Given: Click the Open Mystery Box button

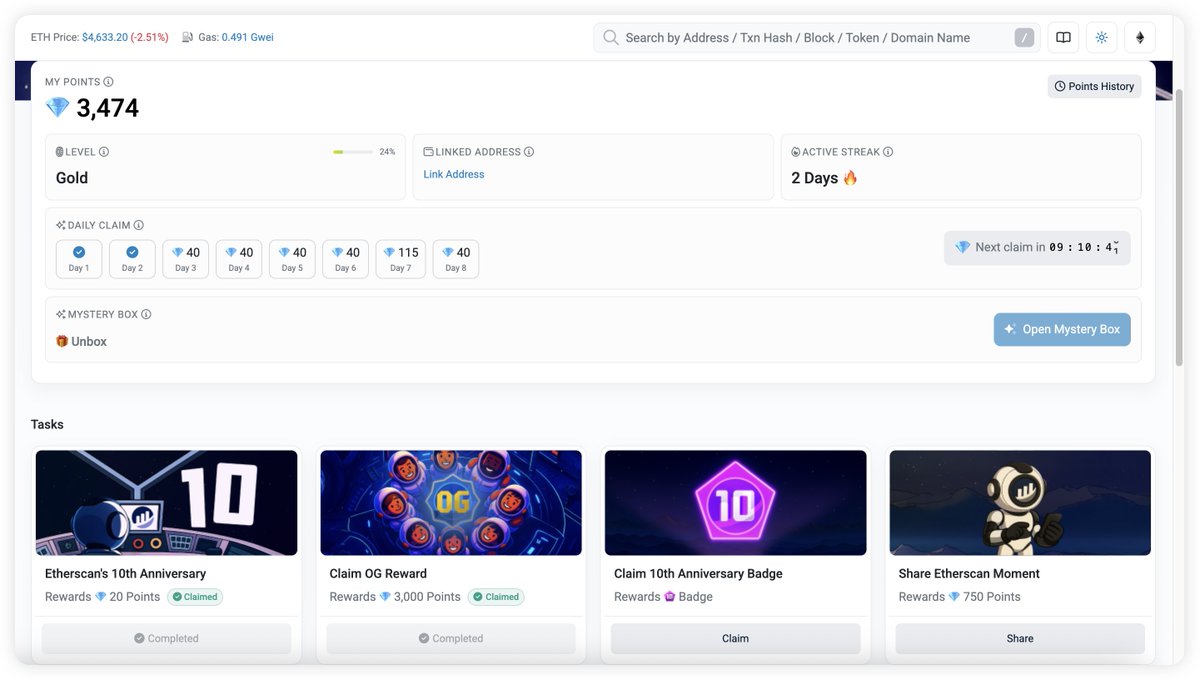Looking at the screenshot, I should coord(1062,329).
